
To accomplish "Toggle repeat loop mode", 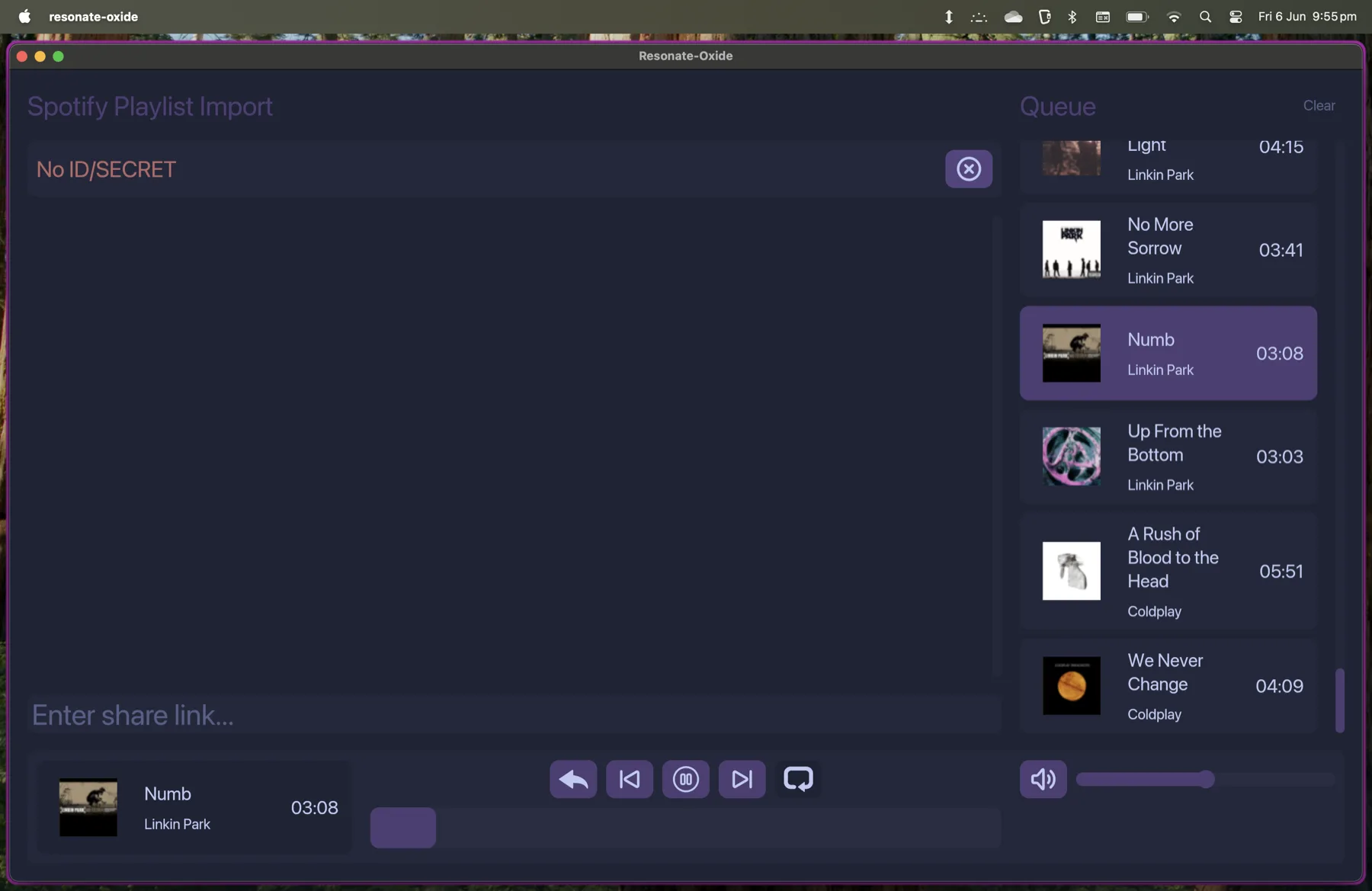I will pyautogui.click(x=798, y=779).
